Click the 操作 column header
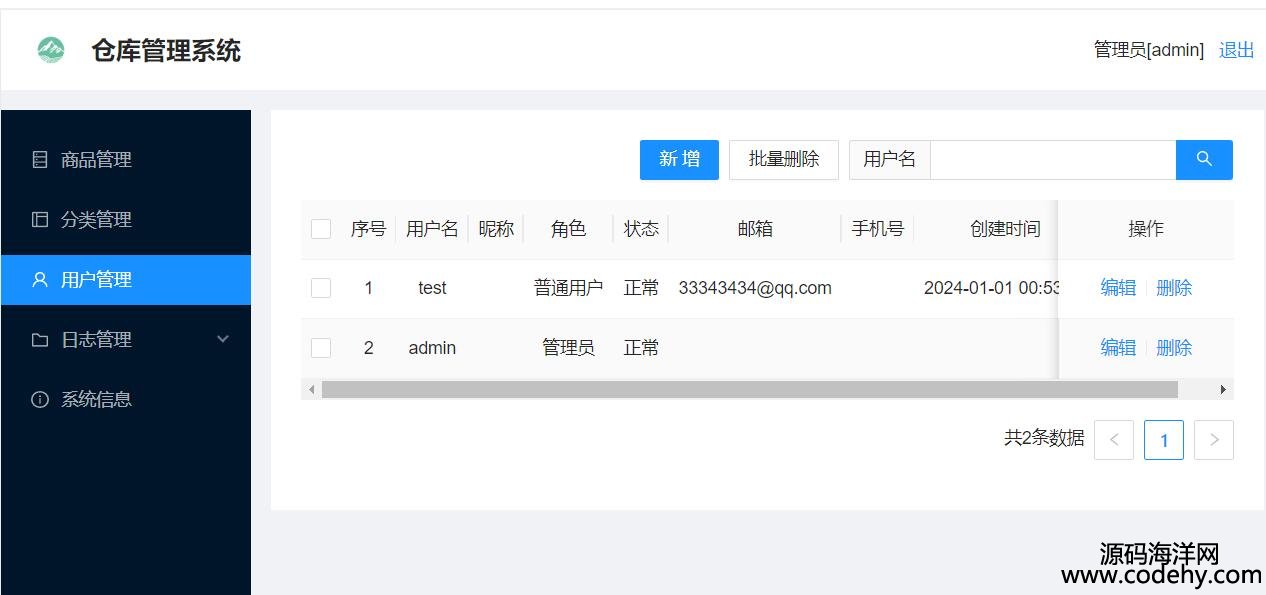Viewport: 1266px width, 595px height. click(x=1146, y=229)
